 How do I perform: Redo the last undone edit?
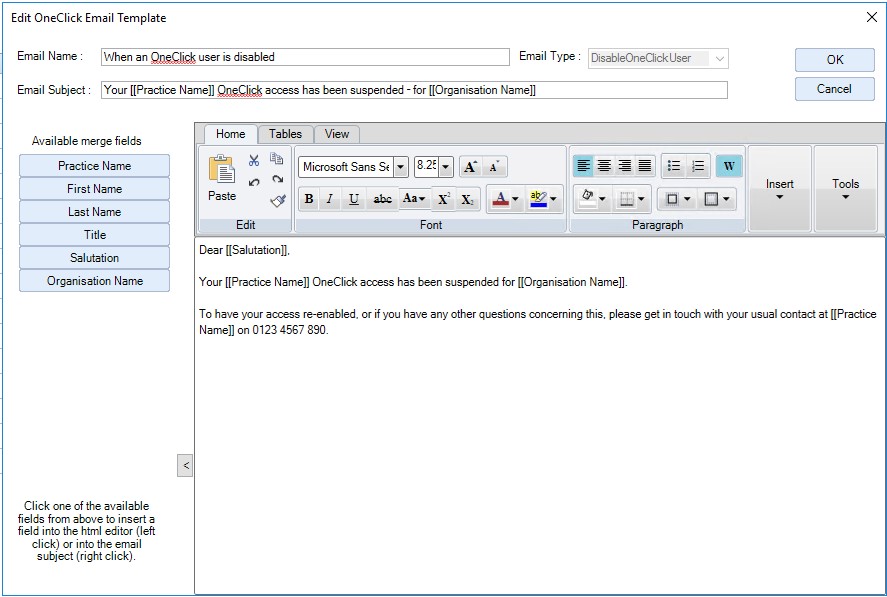tap(277, 179)
